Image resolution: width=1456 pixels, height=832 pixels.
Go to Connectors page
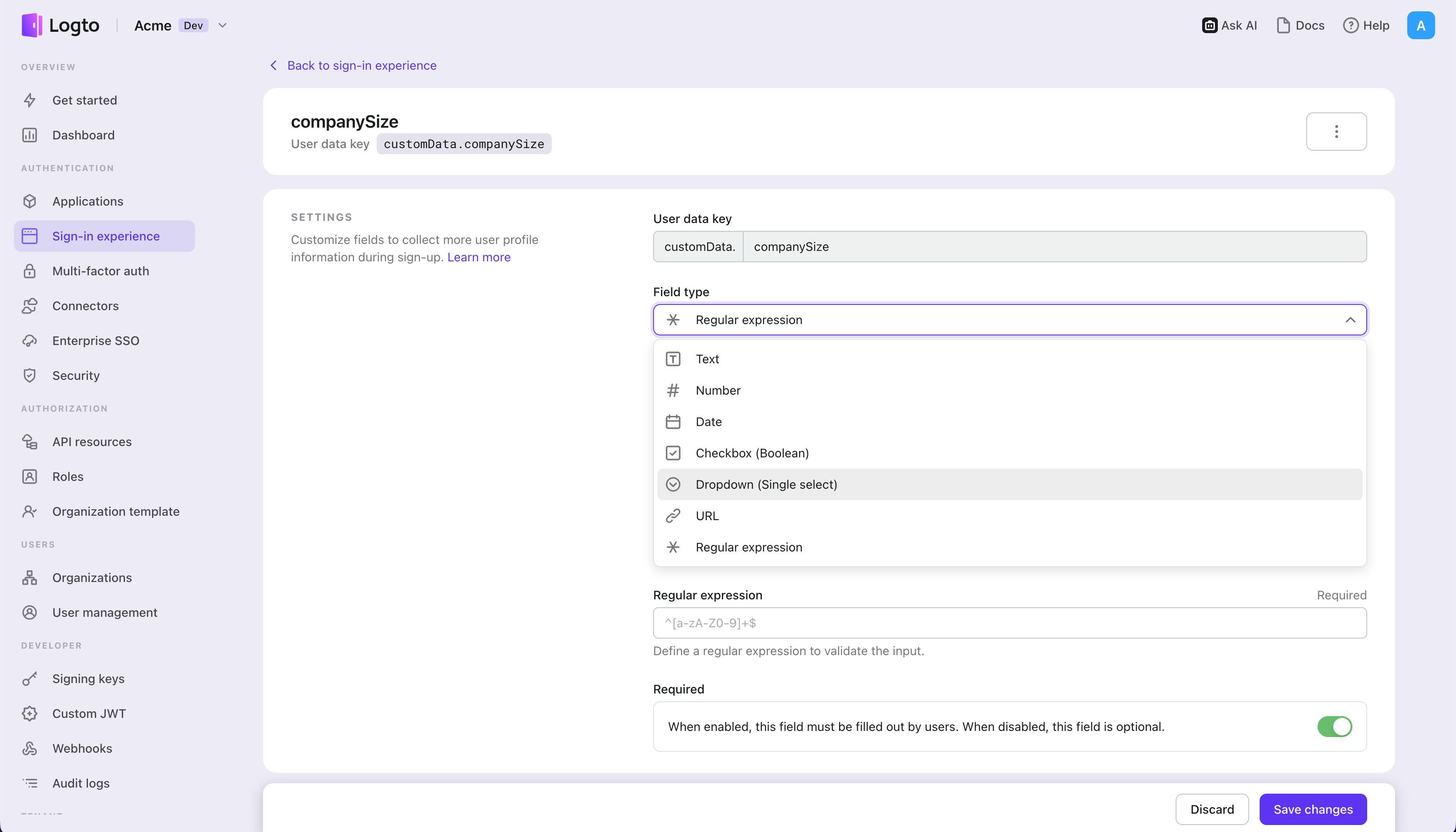(104, 306)
